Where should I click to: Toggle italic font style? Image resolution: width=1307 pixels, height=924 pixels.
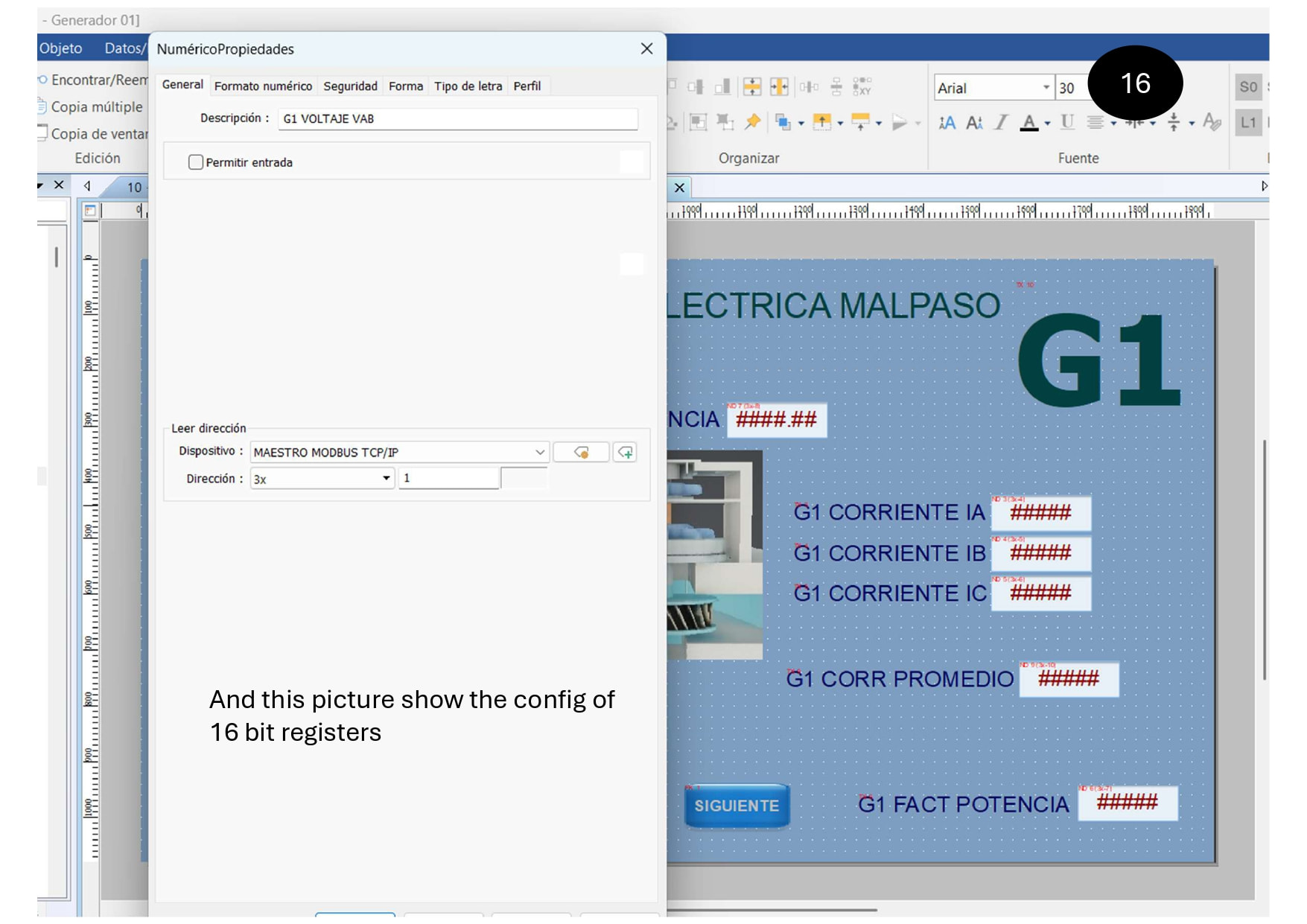click(1001, 123)
